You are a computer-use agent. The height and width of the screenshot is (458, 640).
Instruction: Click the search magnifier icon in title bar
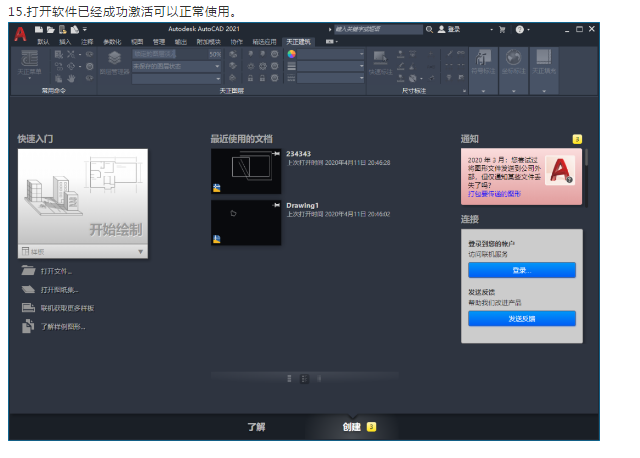pos(429,29)
